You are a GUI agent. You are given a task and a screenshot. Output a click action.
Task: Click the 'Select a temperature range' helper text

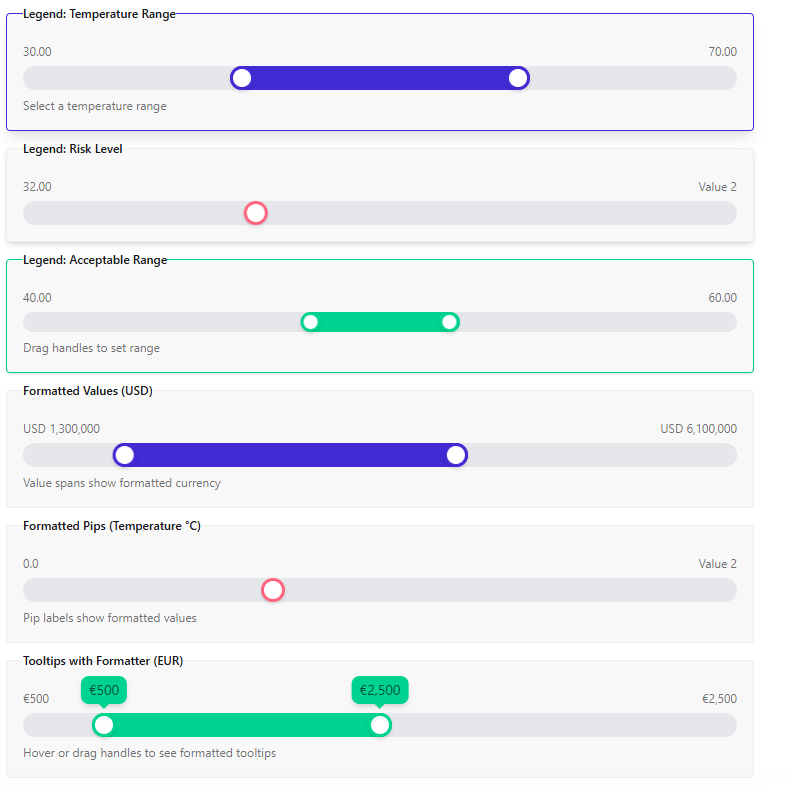[95, 106]
